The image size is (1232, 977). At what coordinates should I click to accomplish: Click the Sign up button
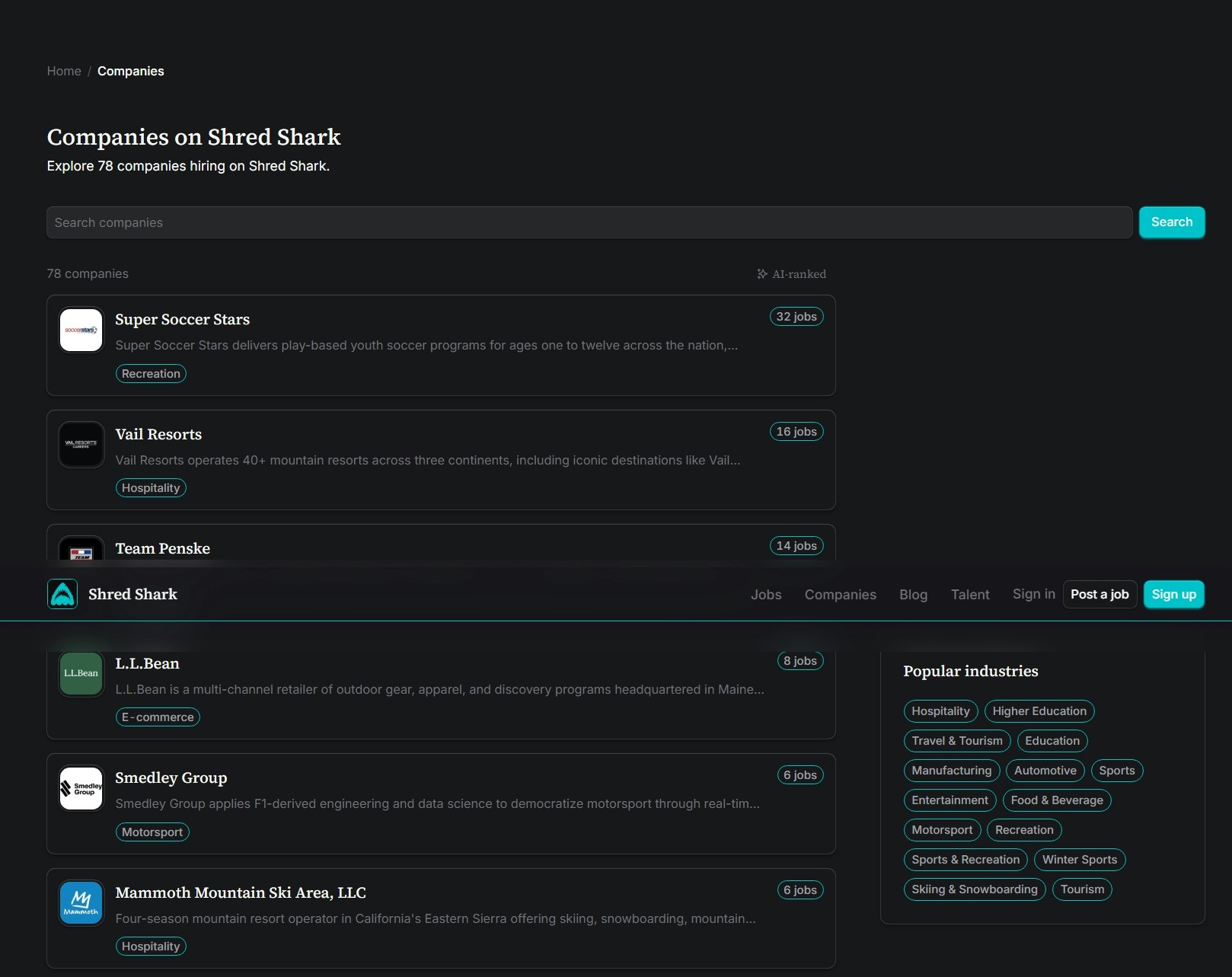(1174, 595)
